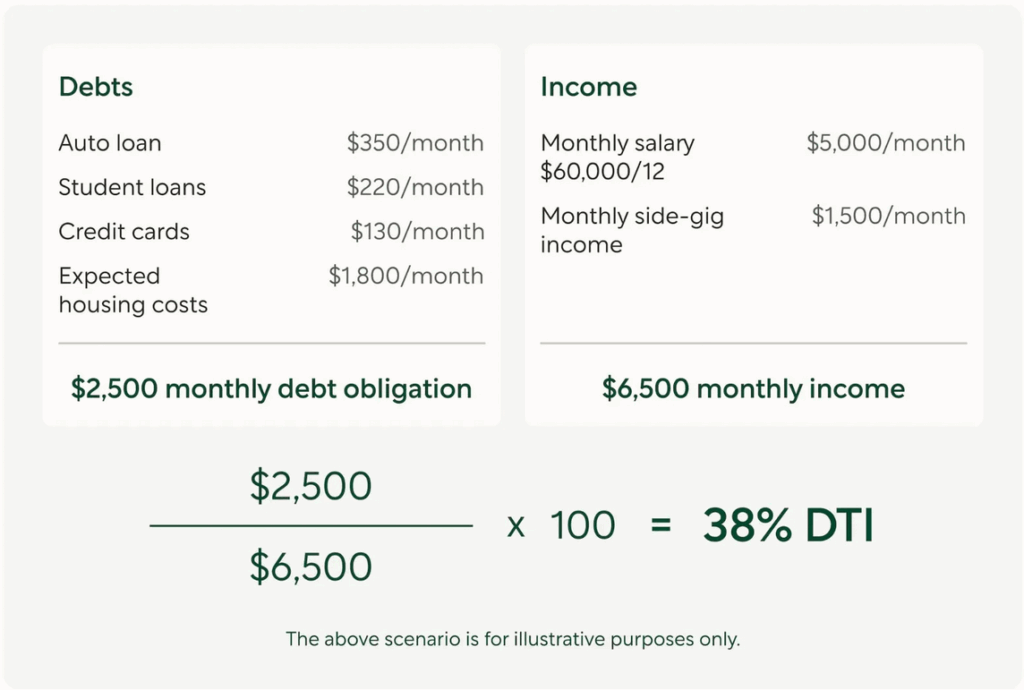Click the $6,500 denominator in the formula
The image size is (1024, 690).
coord(311,567)
